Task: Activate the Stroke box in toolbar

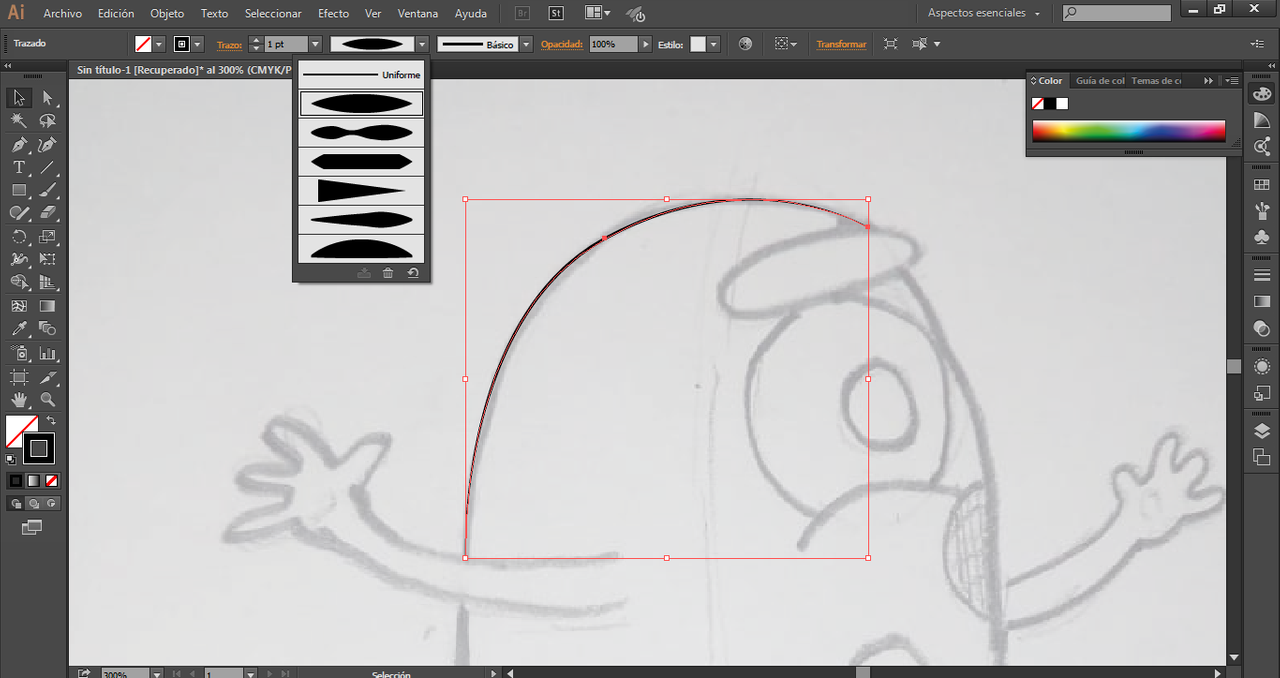Action: pyautogui.click(x=39, y=448)
